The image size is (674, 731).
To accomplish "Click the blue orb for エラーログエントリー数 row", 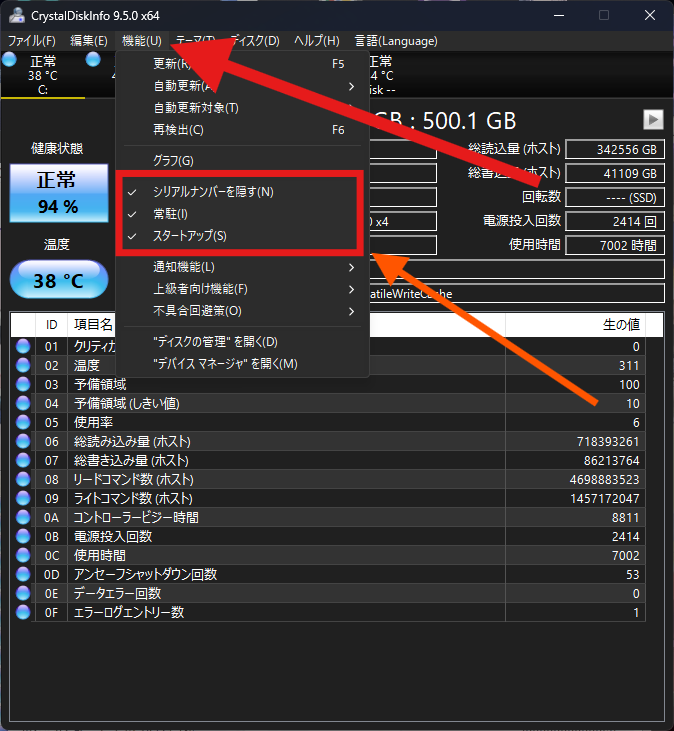I will (x=24, y=612).
